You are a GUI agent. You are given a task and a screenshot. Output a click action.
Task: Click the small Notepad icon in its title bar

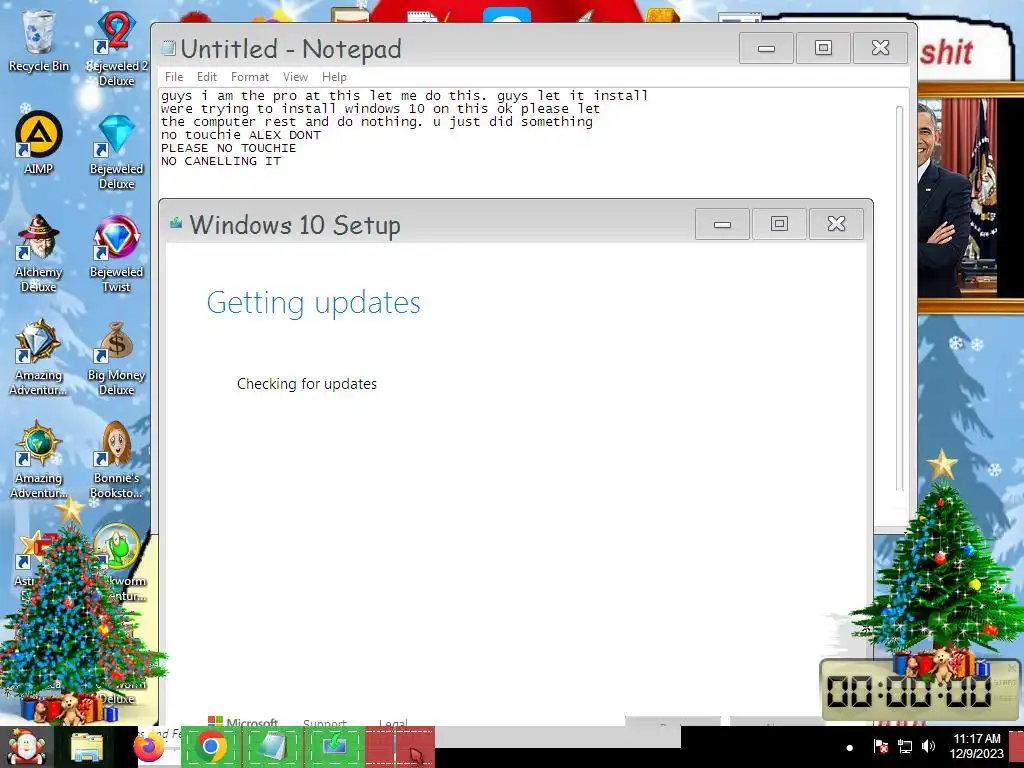168,48
